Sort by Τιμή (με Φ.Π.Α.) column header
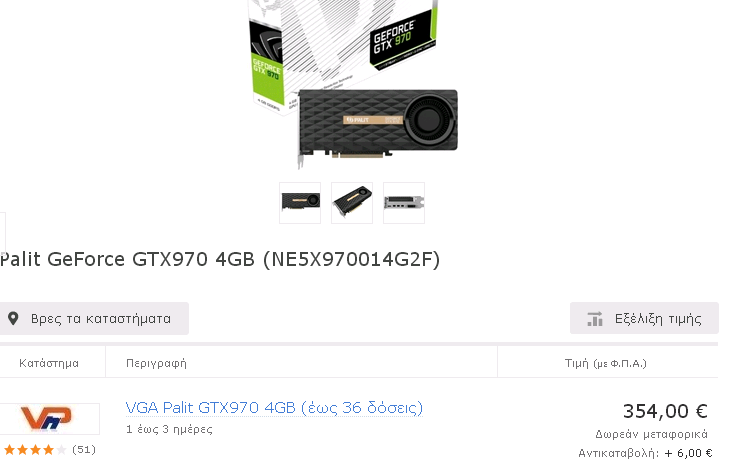 tap(606, 363)
